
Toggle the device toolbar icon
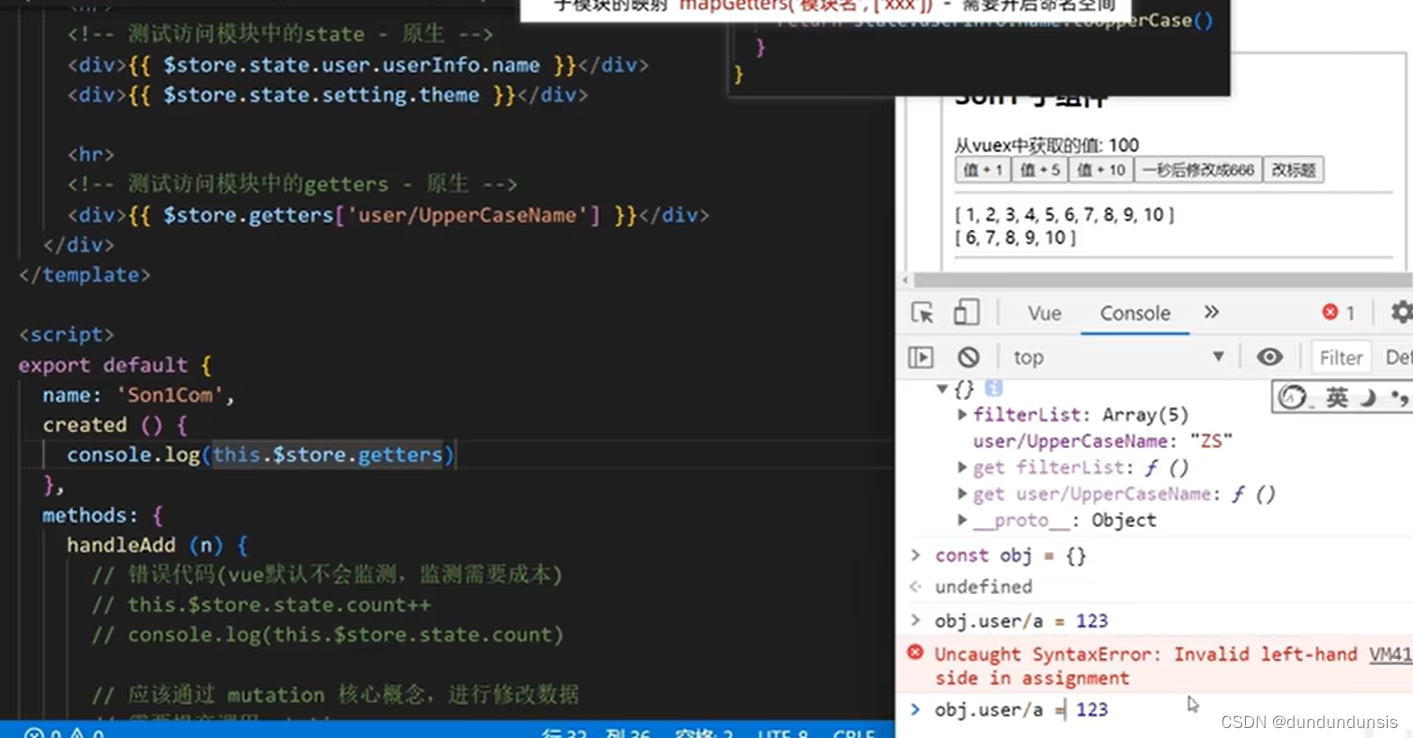(x=966, y=313)
